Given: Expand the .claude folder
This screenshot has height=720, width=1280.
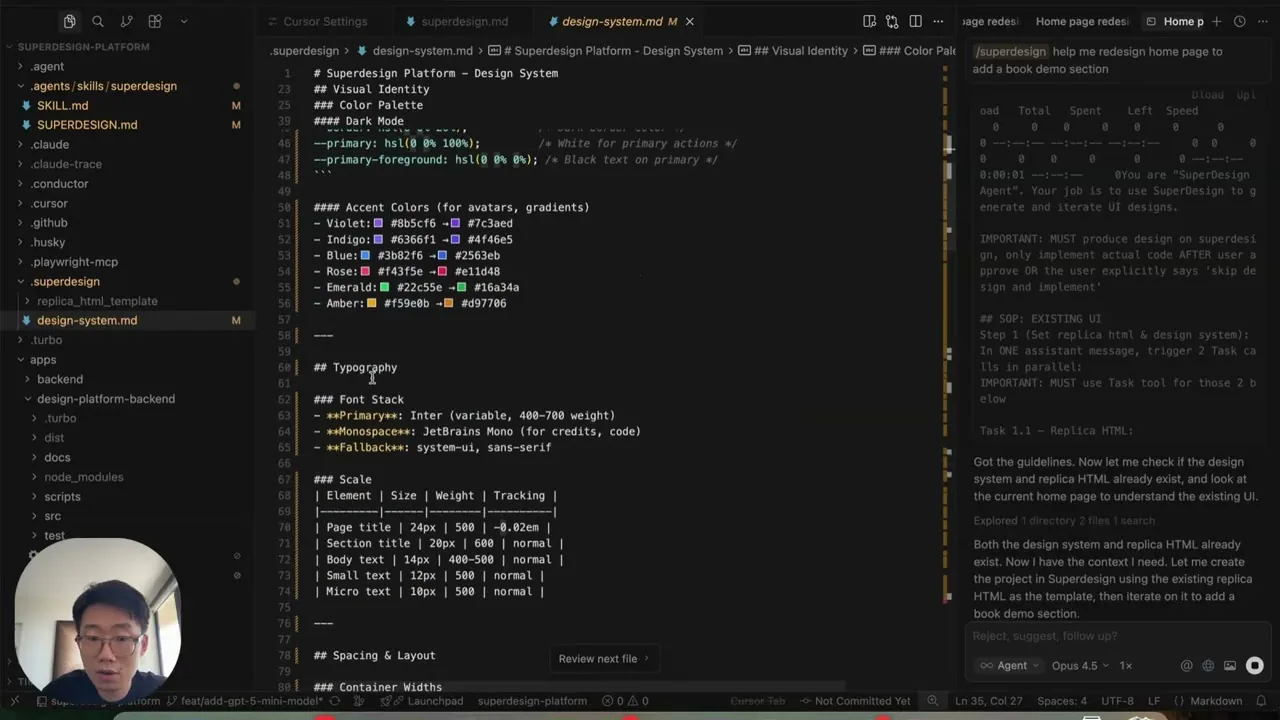Looking at the screenshot, I should (x=49, y=145).
